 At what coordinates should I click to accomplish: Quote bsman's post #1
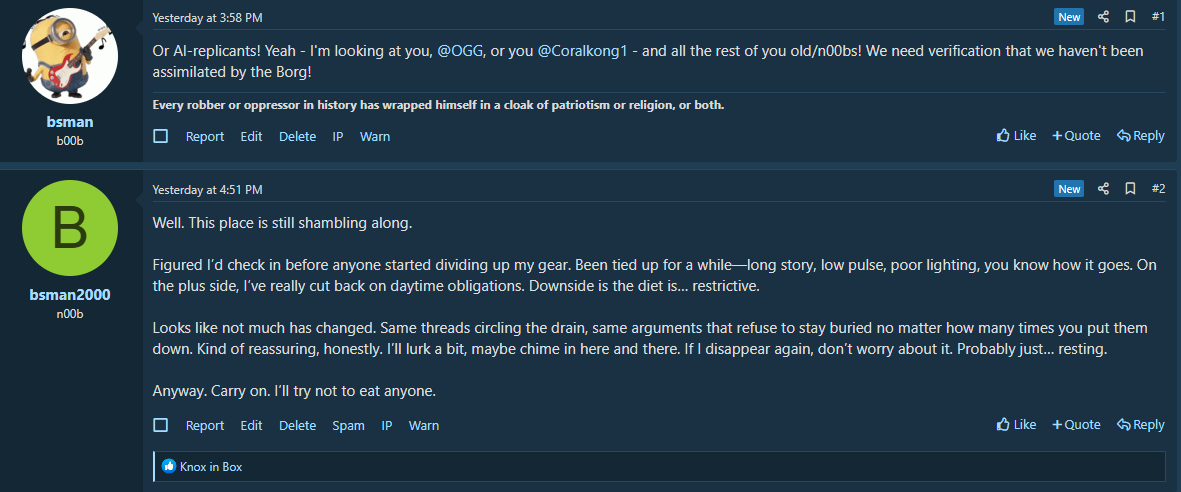[x=1076, y=136]
